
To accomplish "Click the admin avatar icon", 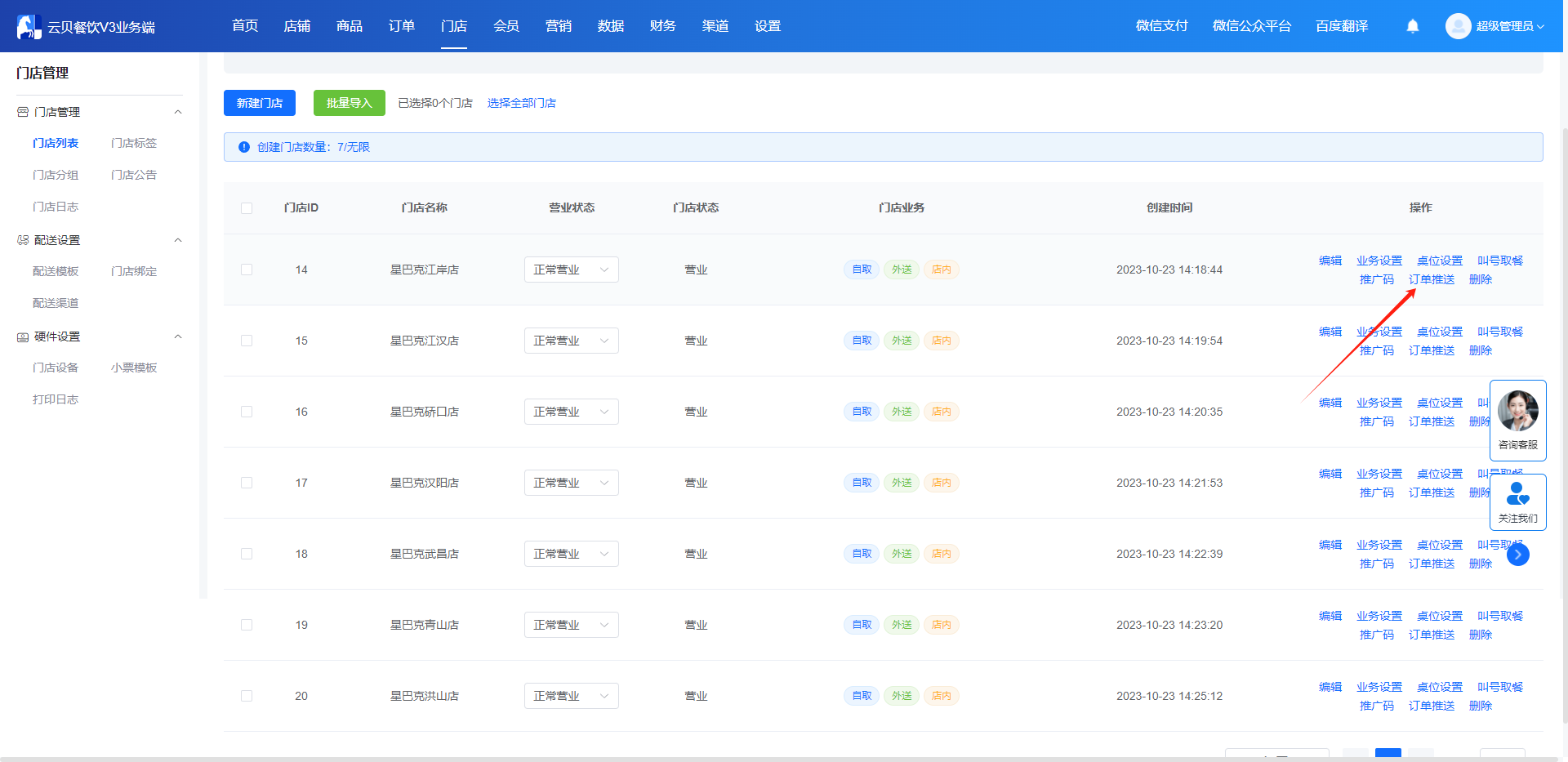I will [1458, 26].
